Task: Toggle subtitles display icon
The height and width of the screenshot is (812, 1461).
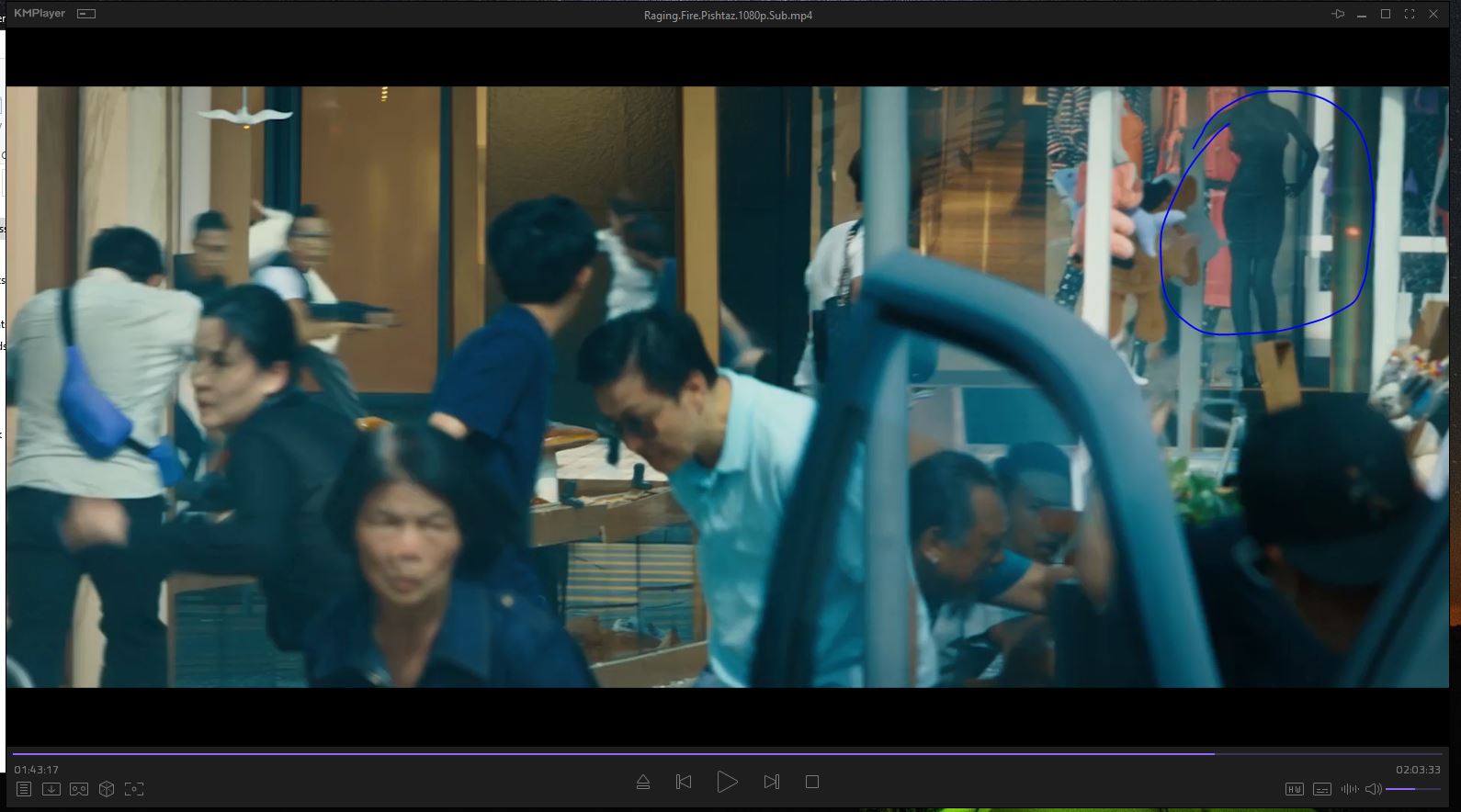Action: coord(1322,789)
